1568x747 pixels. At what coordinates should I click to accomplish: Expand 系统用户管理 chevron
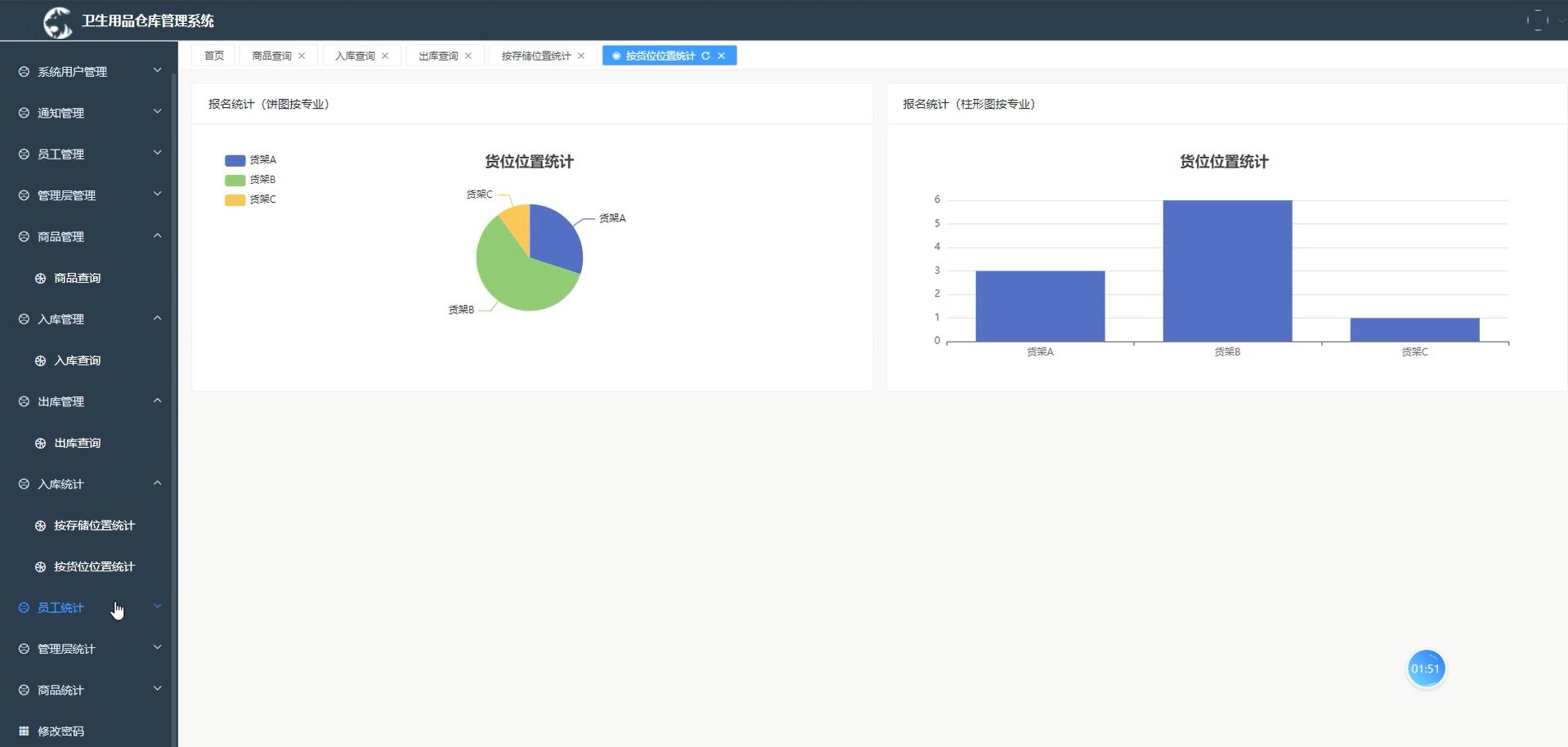pyautogui.click(x=158, y=70)
